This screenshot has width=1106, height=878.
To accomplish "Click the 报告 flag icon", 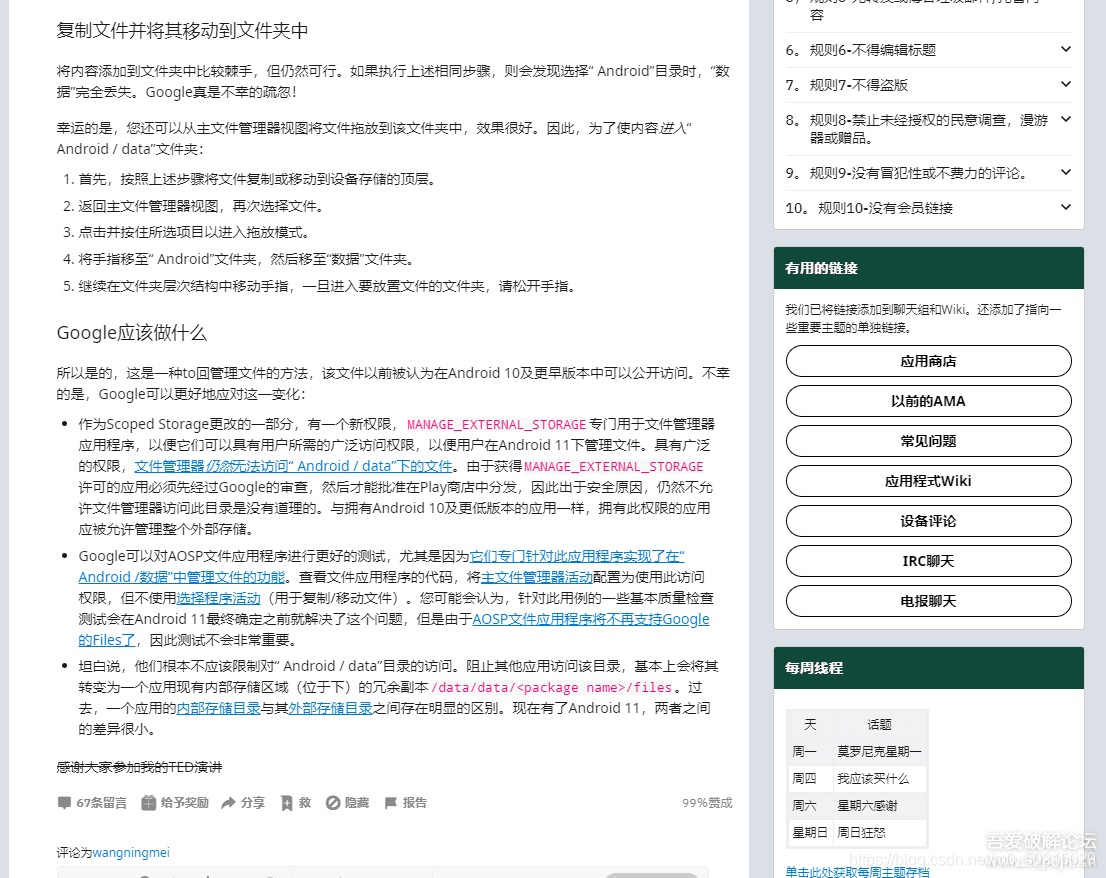I will tap(391, 803).
